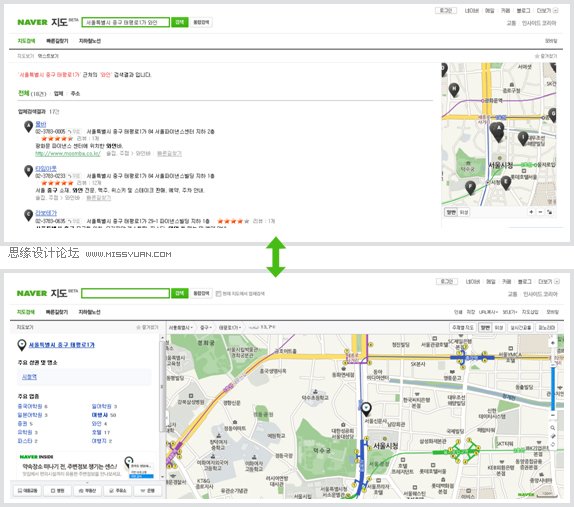574x507 pixels.
Task: Select pin H on the results mini map
Action: (x=454, y=90)
